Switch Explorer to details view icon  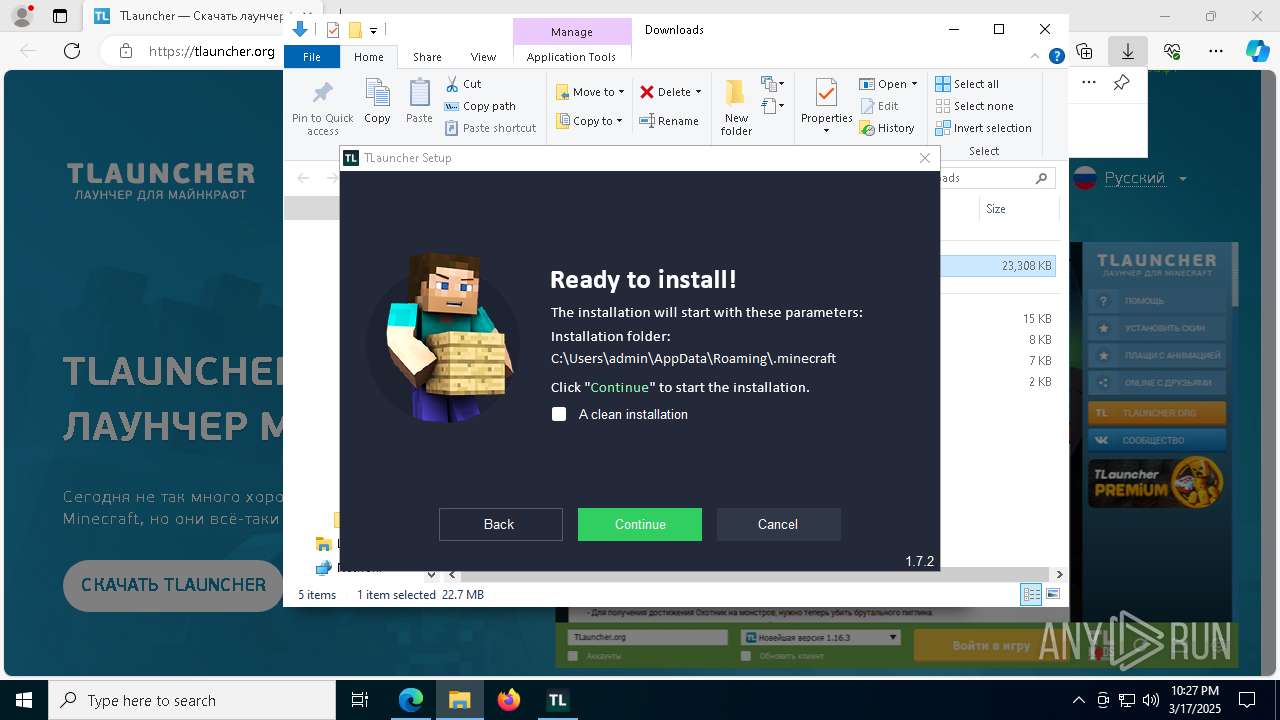(x=1031, y=594)
